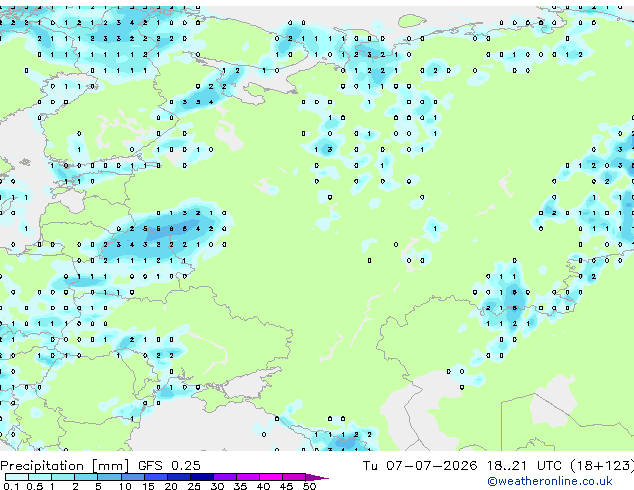Click the '0.5' legend value label
This screenshot has width=634, height=490.
35,486
